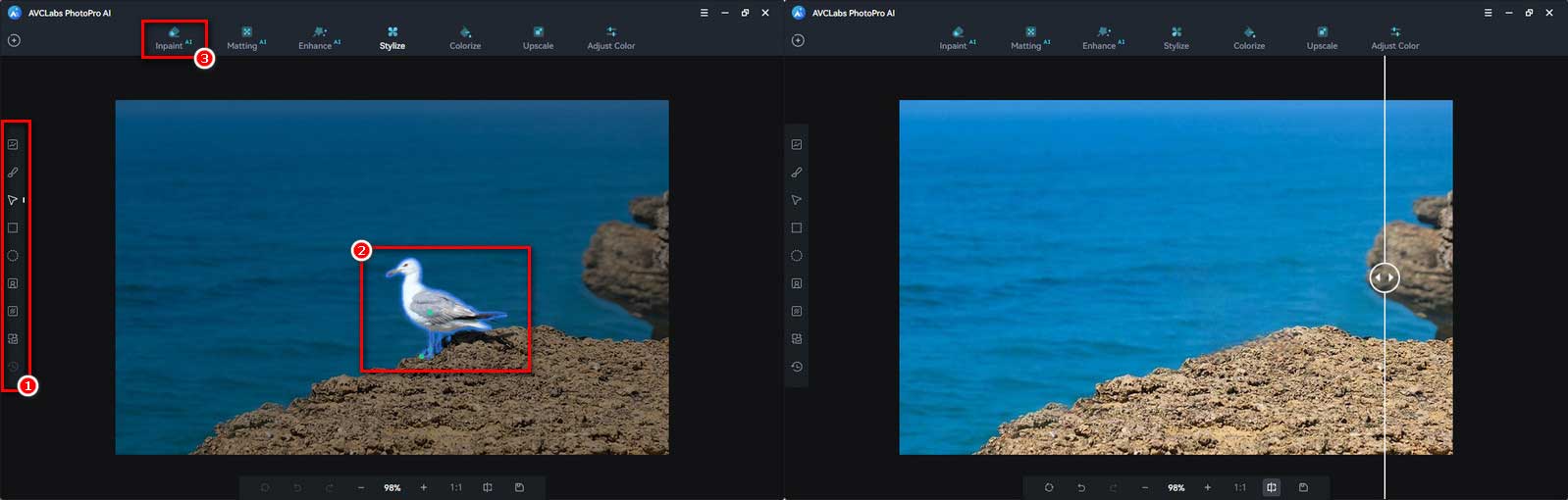Click before/after comparison slider handle
Viewport: 1568px width, 500px height.
click(1385, 277)
